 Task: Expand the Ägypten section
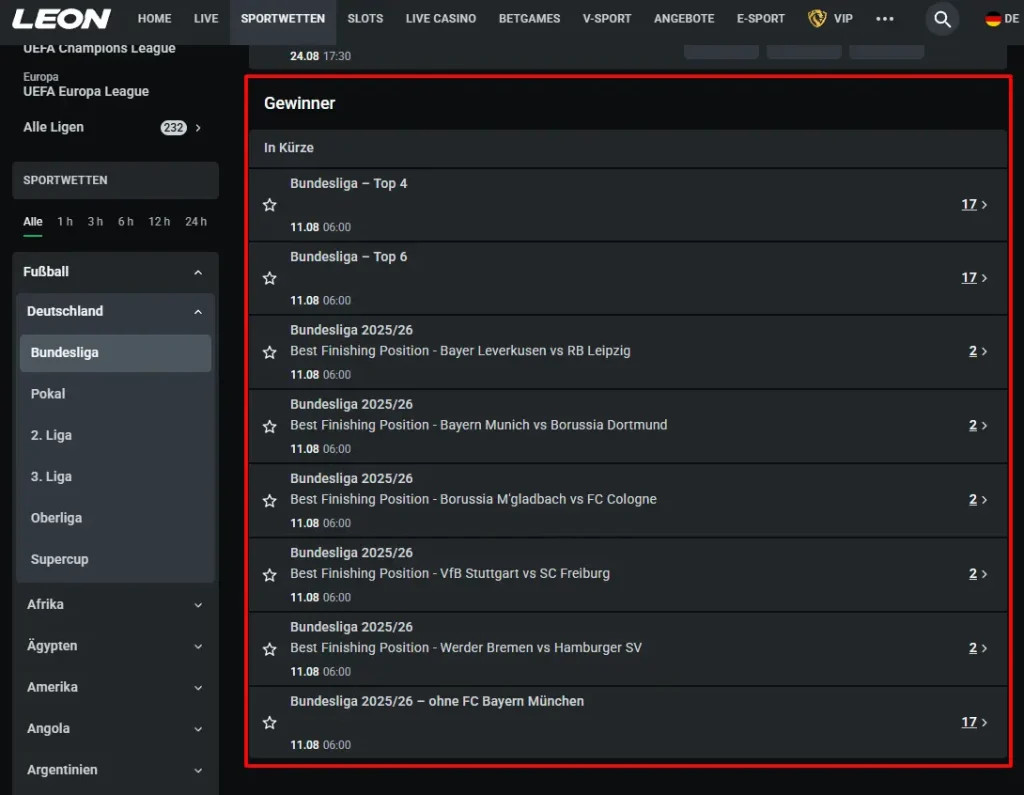(198, 646)
